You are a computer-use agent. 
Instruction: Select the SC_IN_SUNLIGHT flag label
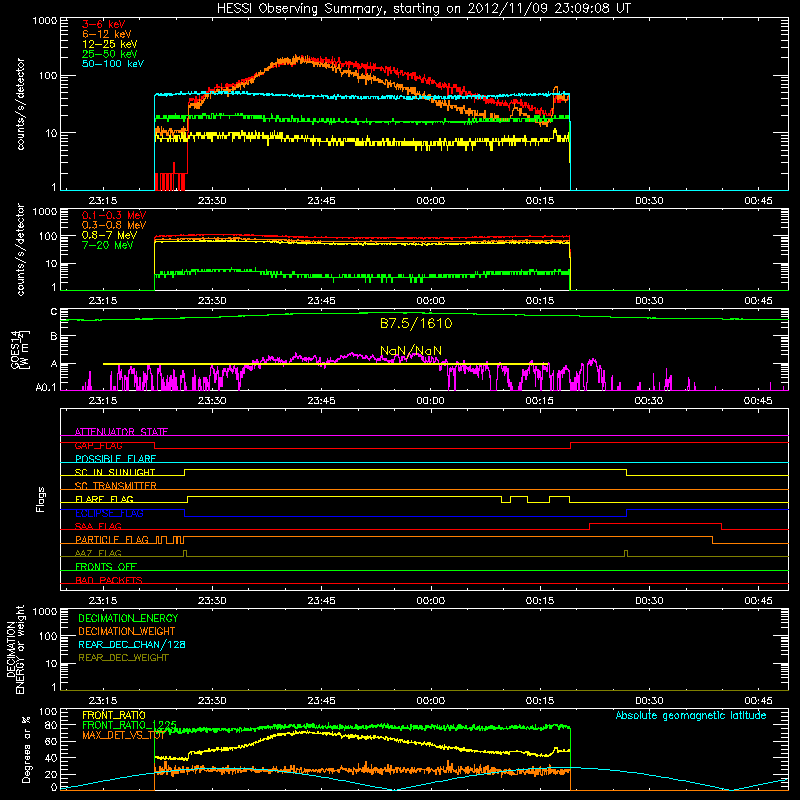pos(115,472)
